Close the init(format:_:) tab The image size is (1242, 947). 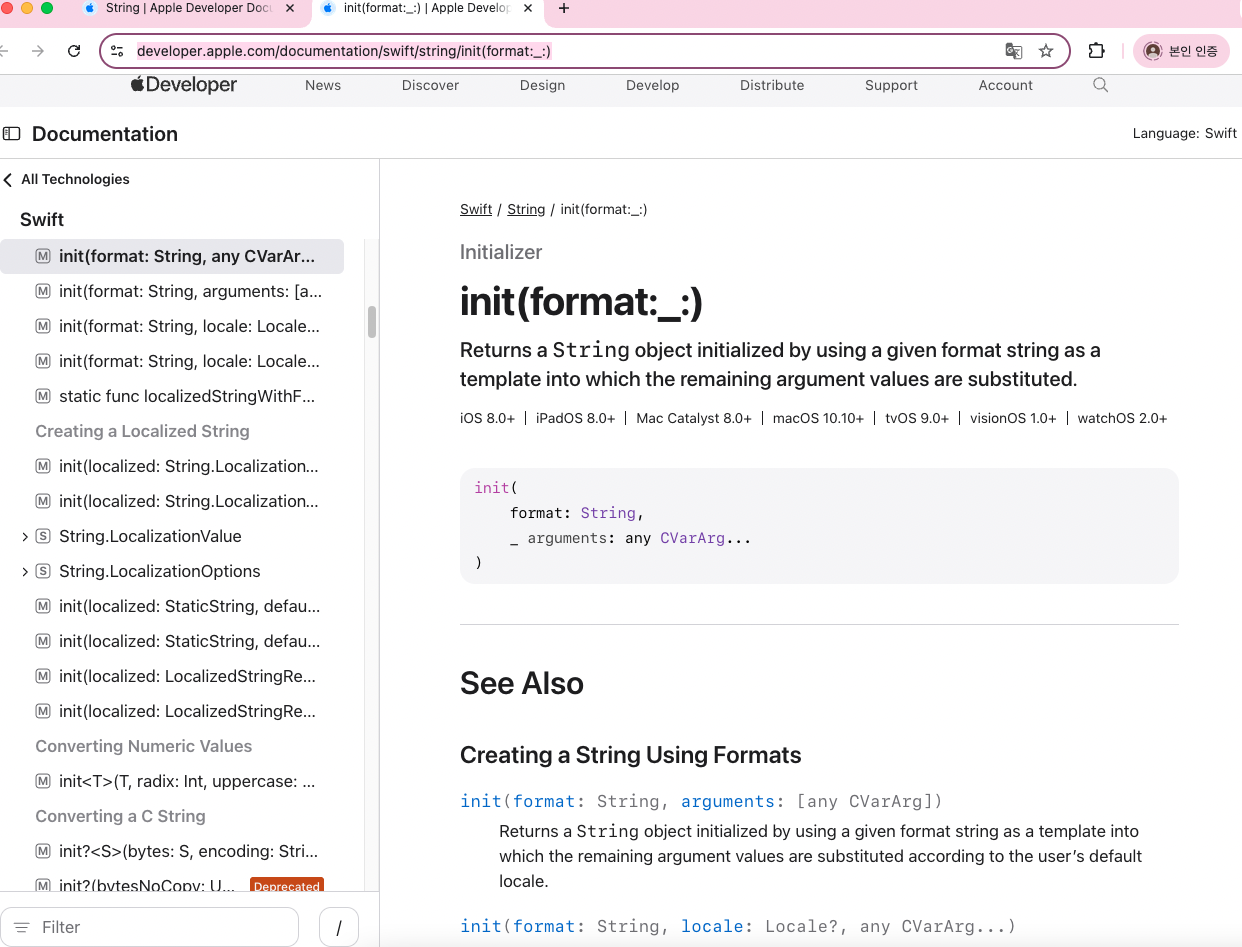click(x=529, y=8)
